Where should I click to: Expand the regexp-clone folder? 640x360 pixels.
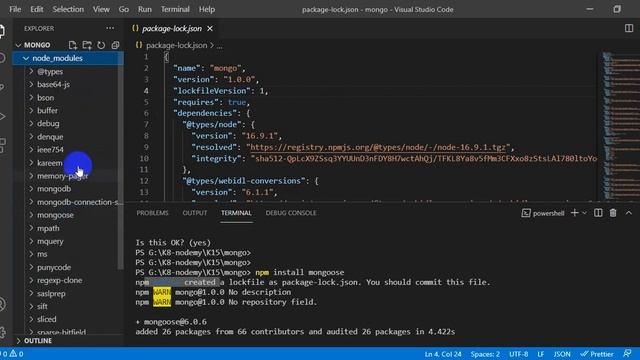60,280
